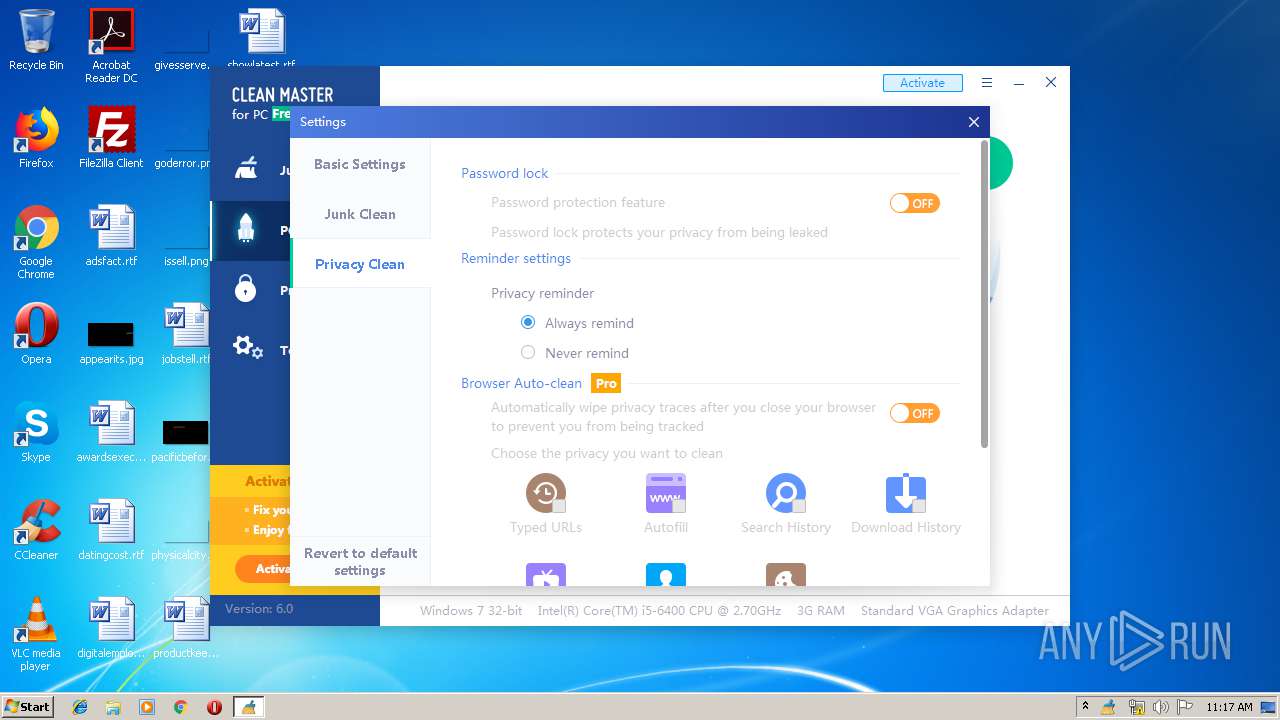Select the Autofill privacy icon
Viewport: 1280px width, 720px height.
click(666, 493)
